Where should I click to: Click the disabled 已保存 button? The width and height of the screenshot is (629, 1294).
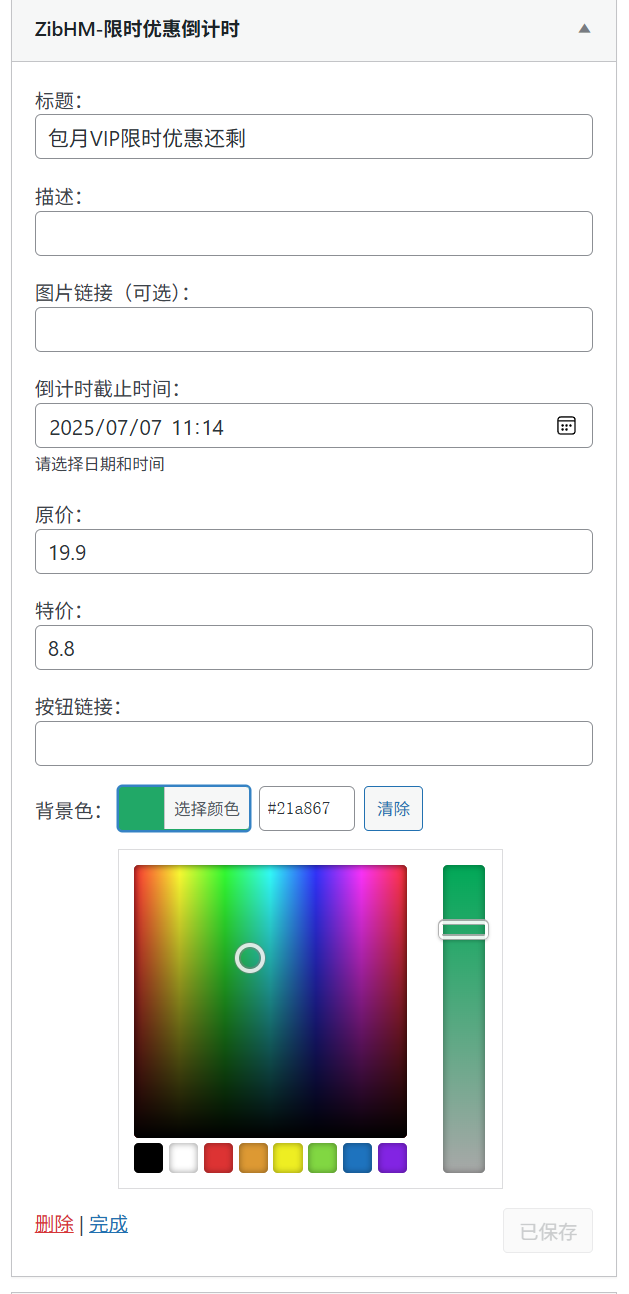coord(547,1230)
